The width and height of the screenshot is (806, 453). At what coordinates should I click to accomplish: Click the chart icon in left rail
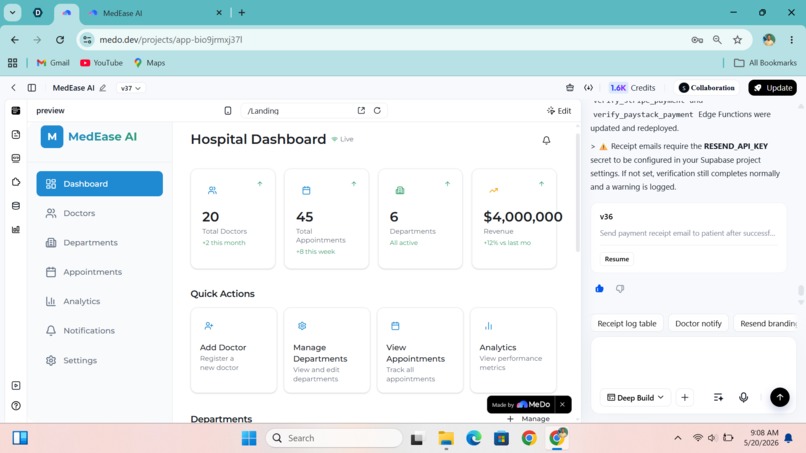coord(16,229)
